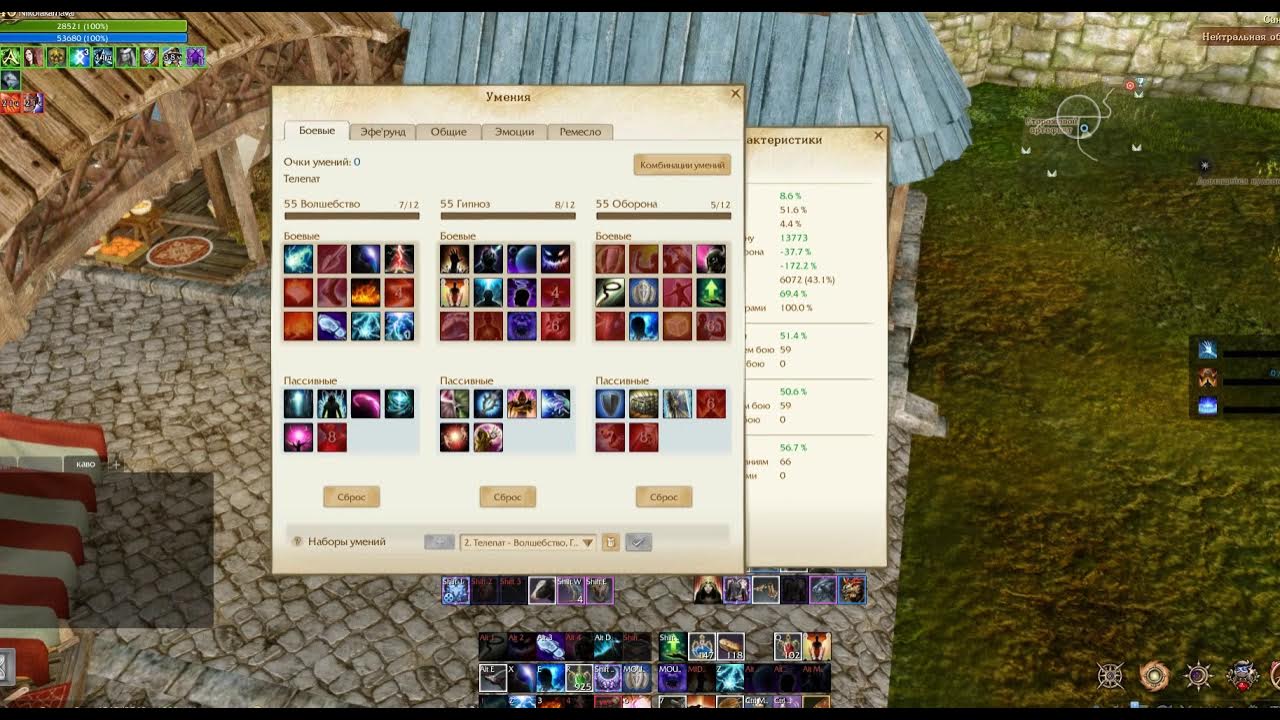Select the blue lightning burst skill in Волшебство
1280x720 pixels.
coord(298,260)
